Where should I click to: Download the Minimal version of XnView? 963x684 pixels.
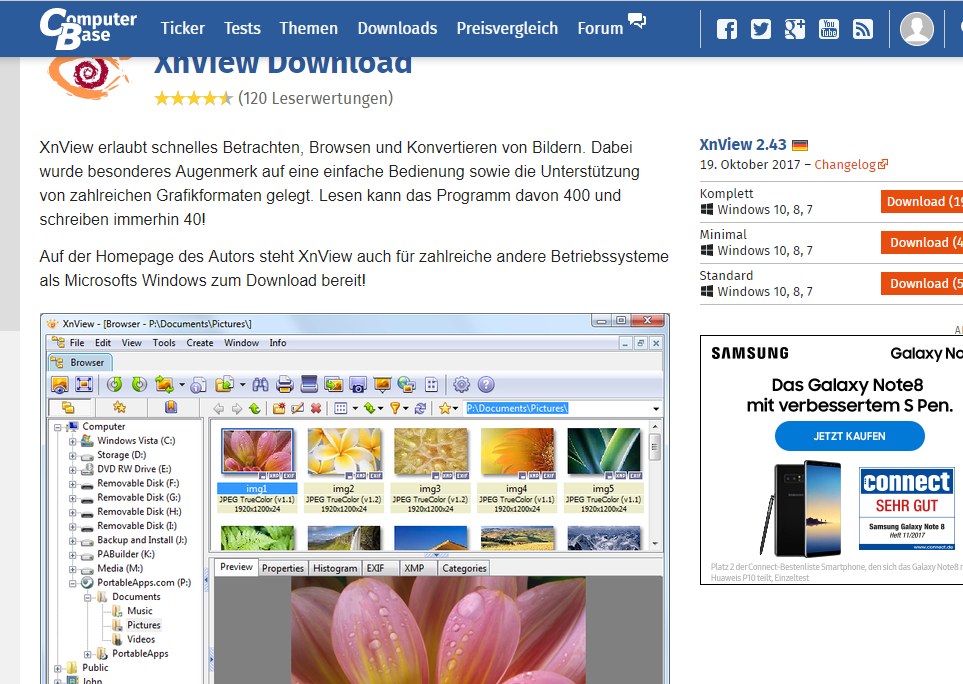pos(922,243)
